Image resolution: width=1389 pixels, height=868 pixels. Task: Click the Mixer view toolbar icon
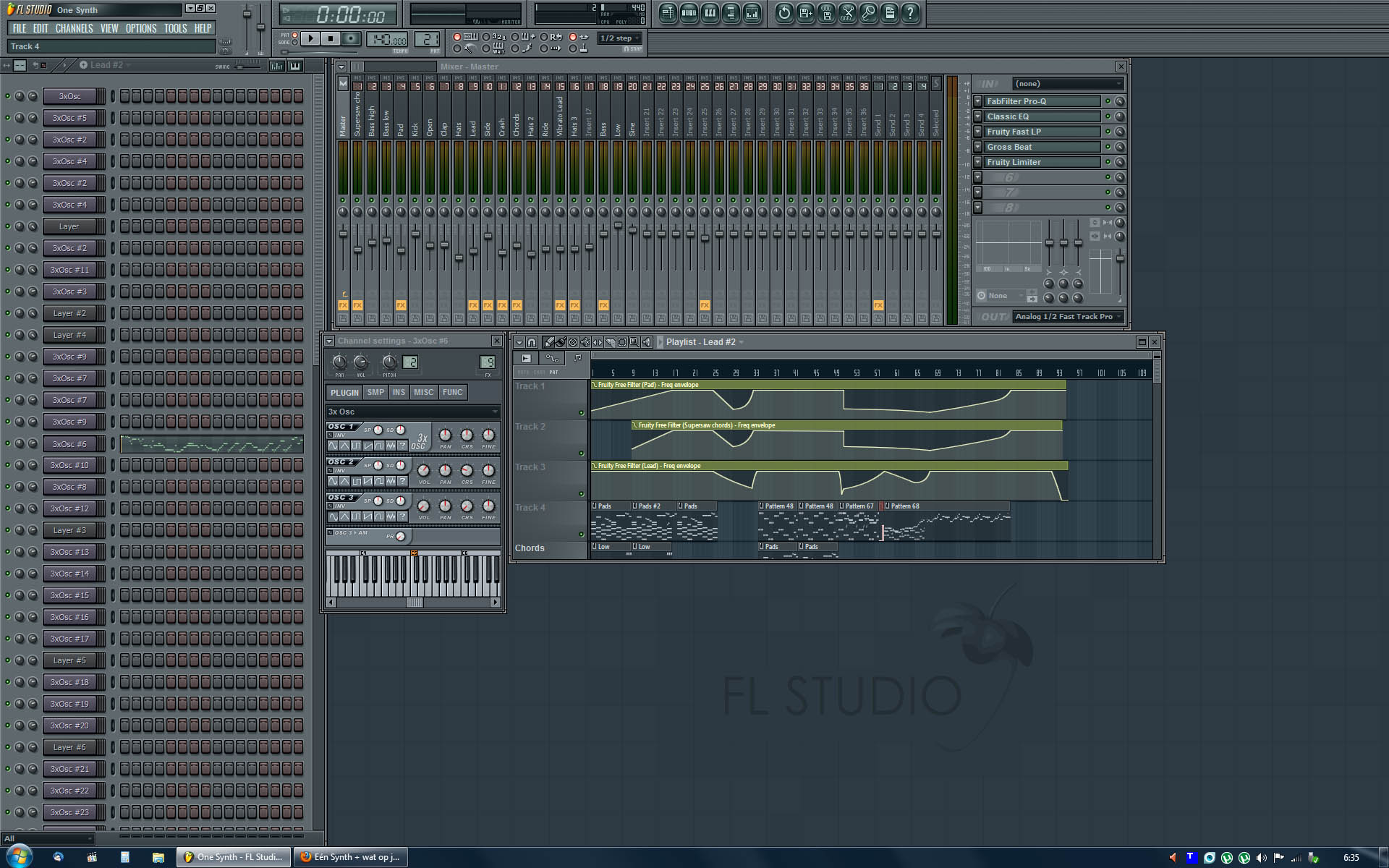(x=752, y=13)
